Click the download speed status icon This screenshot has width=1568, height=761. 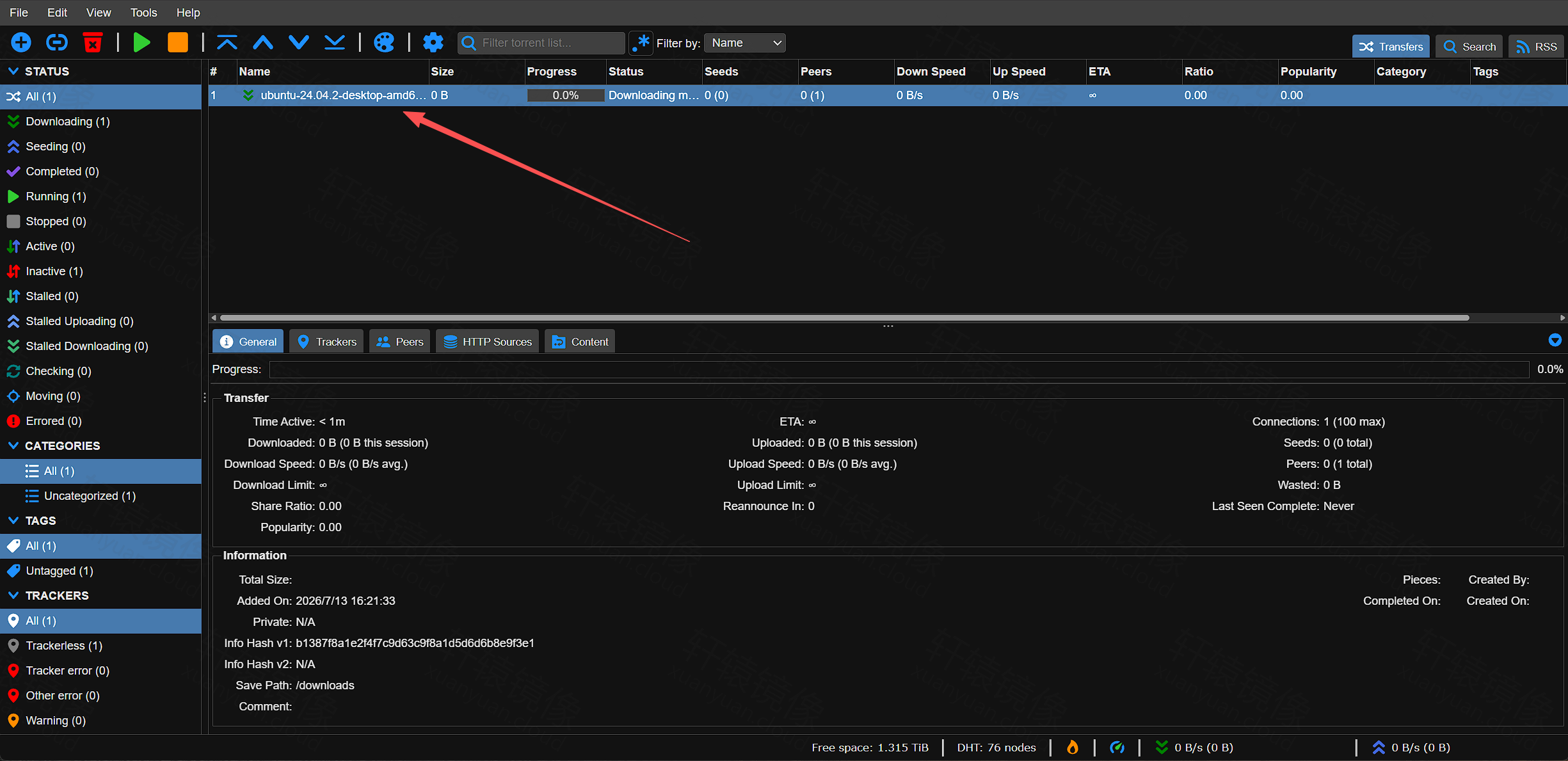pos(1162,747)
